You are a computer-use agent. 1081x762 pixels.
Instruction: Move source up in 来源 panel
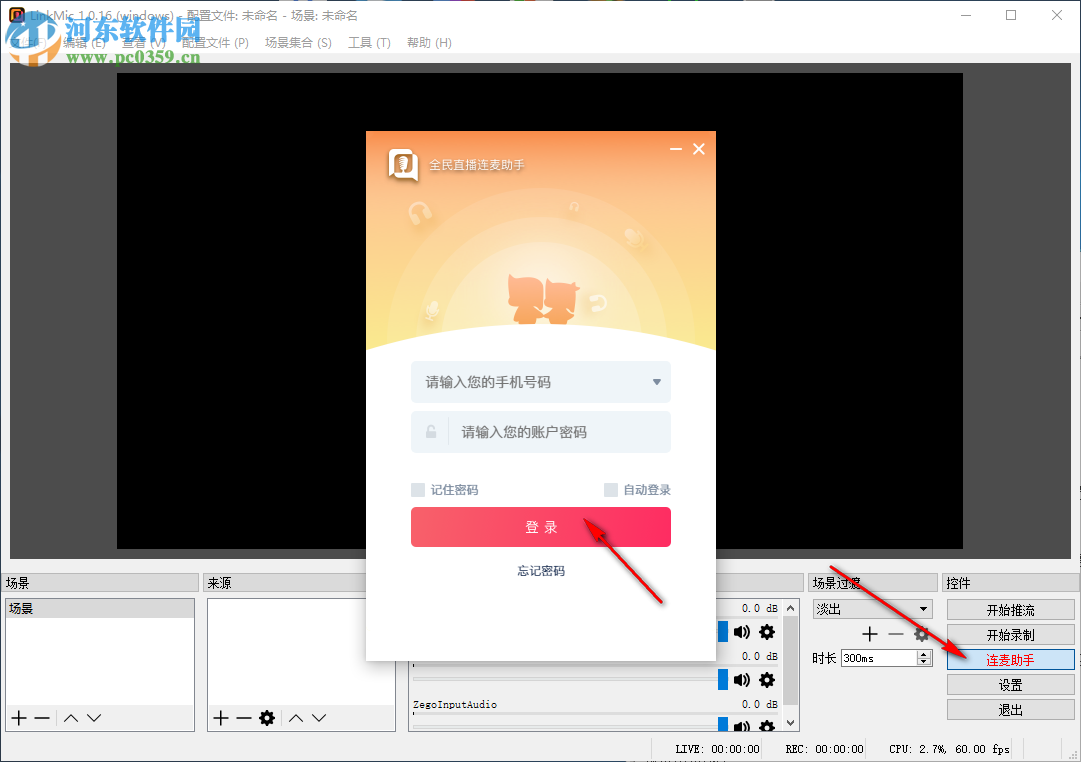(x=296, y=718)
